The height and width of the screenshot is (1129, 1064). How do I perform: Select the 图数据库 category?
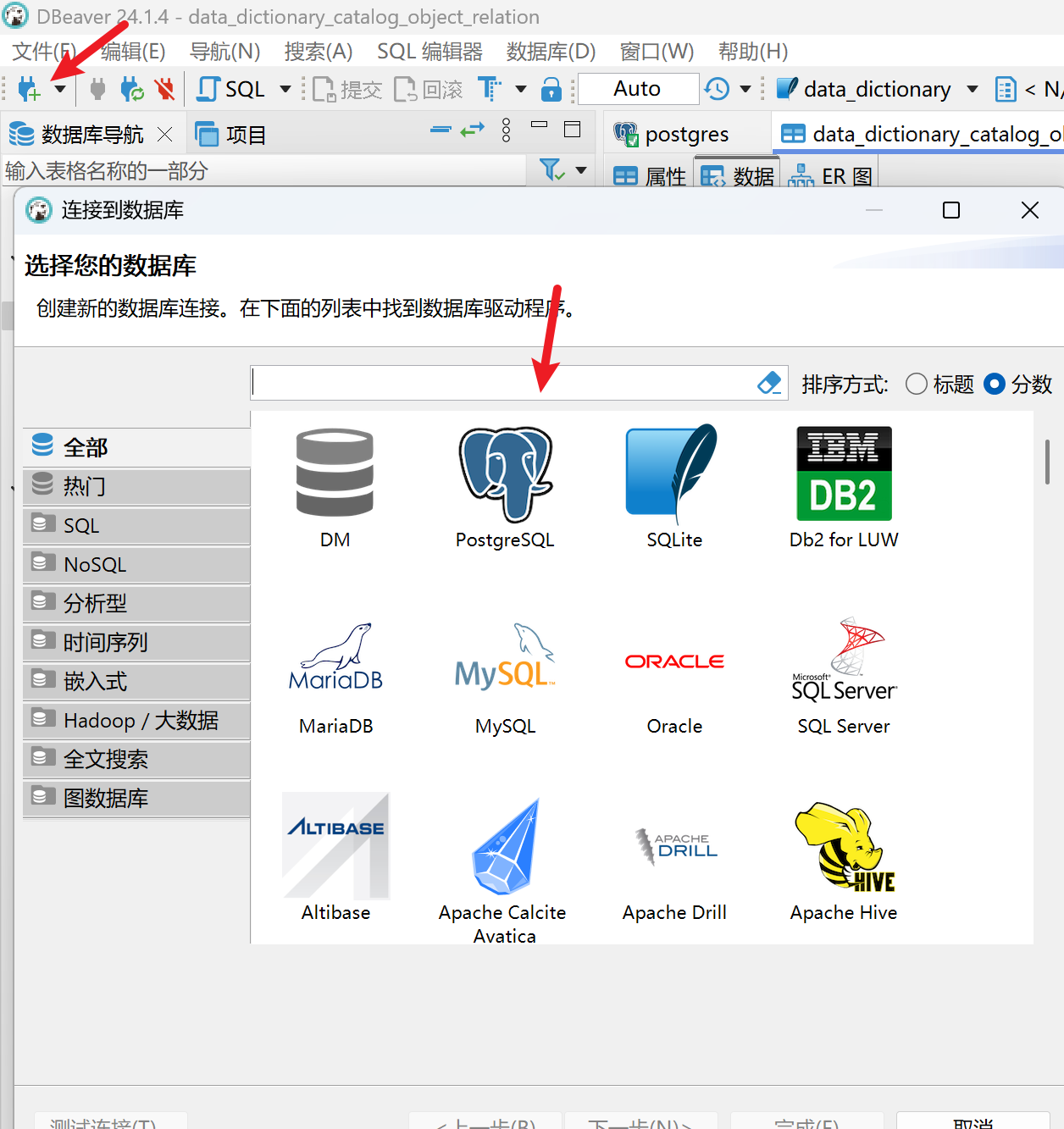136,798
